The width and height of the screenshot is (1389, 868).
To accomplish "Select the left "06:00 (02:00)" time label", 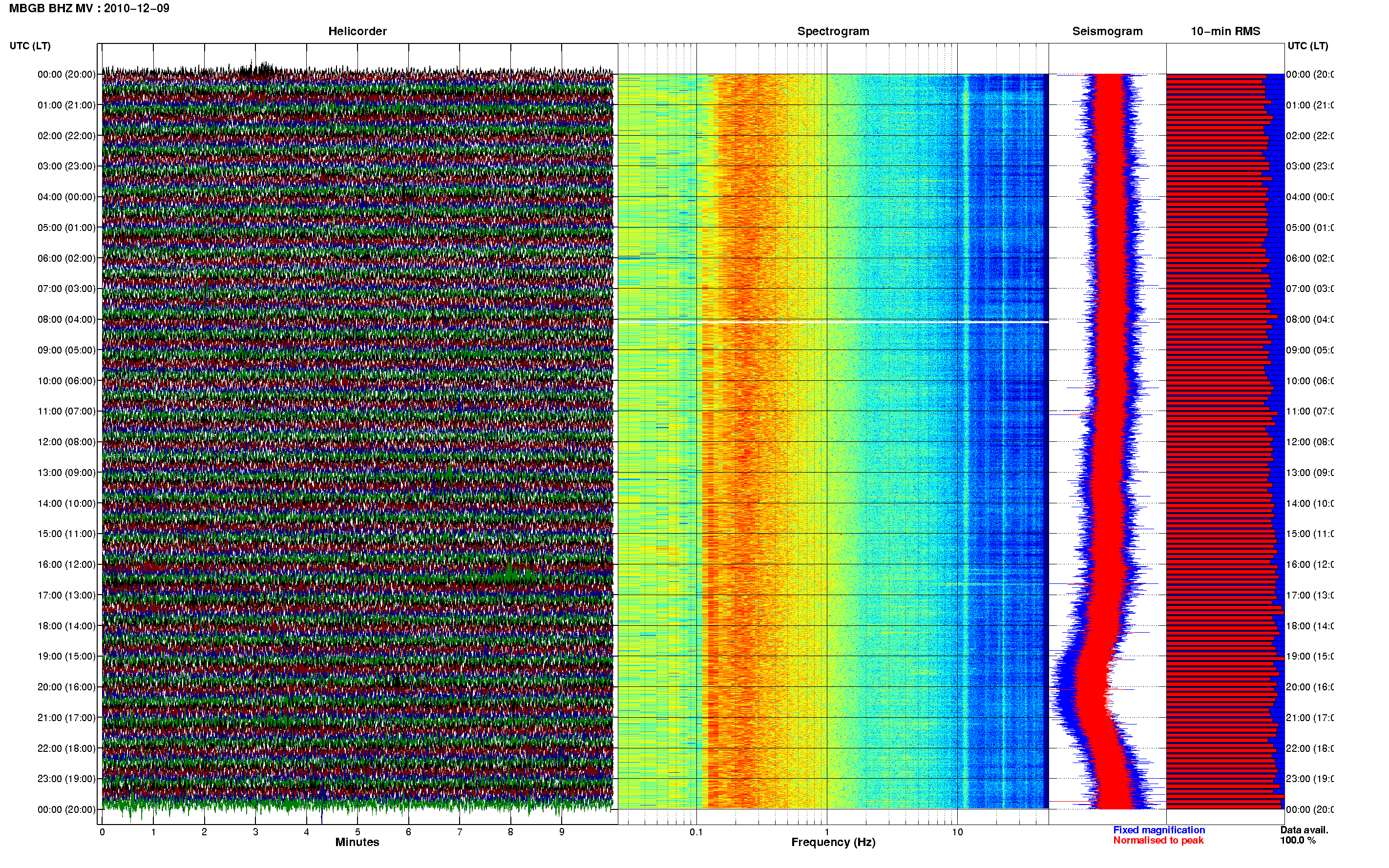I will 66,258.
